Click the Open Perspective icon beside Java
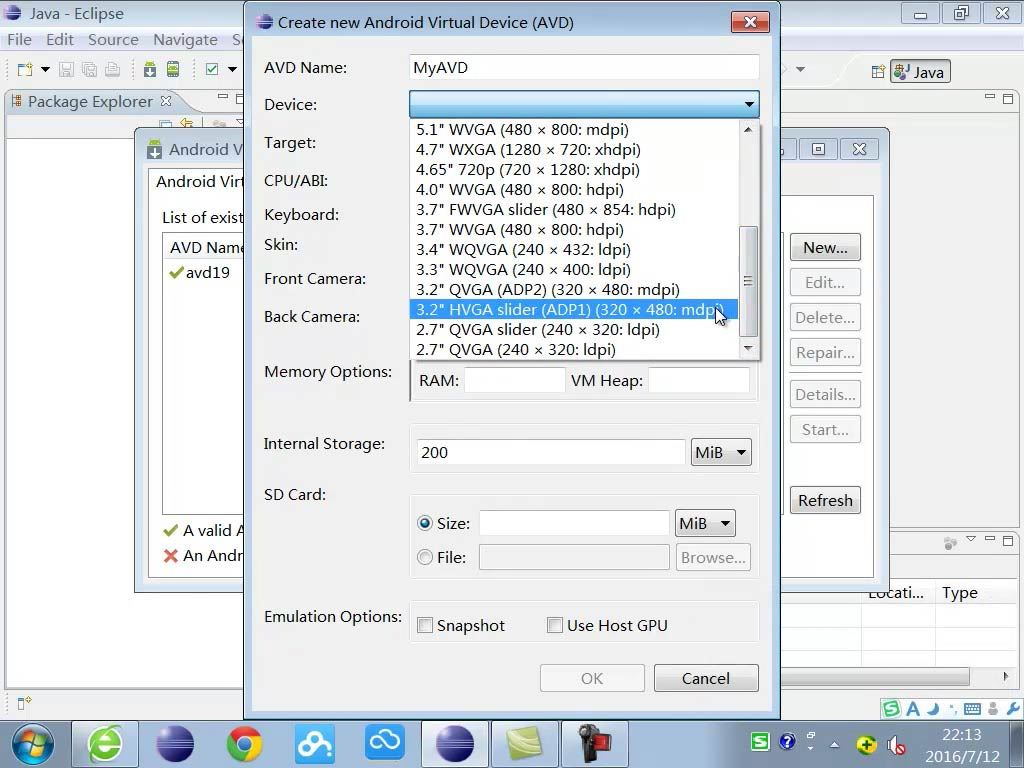Viewport: 1024px width, 768px height. pos(878,72)
